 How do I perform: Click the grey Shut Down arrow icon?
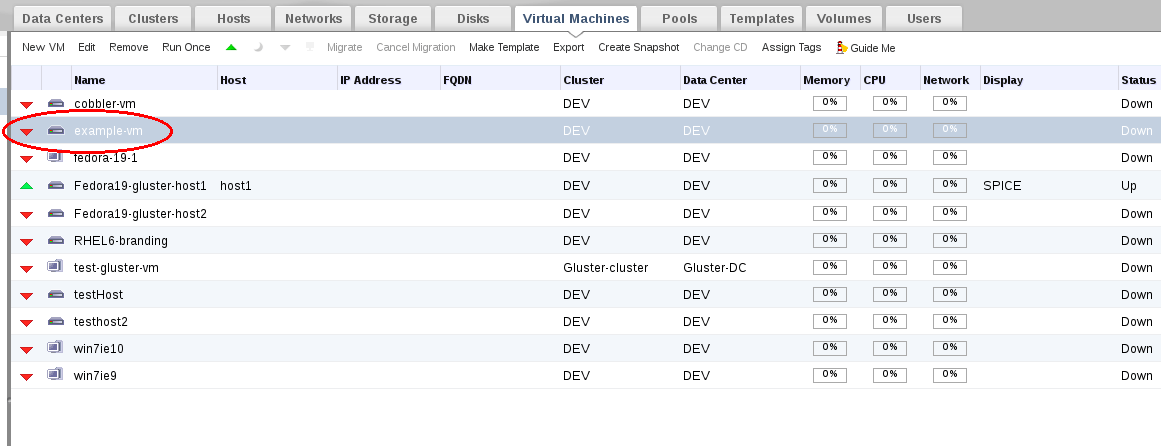(284, 47)
